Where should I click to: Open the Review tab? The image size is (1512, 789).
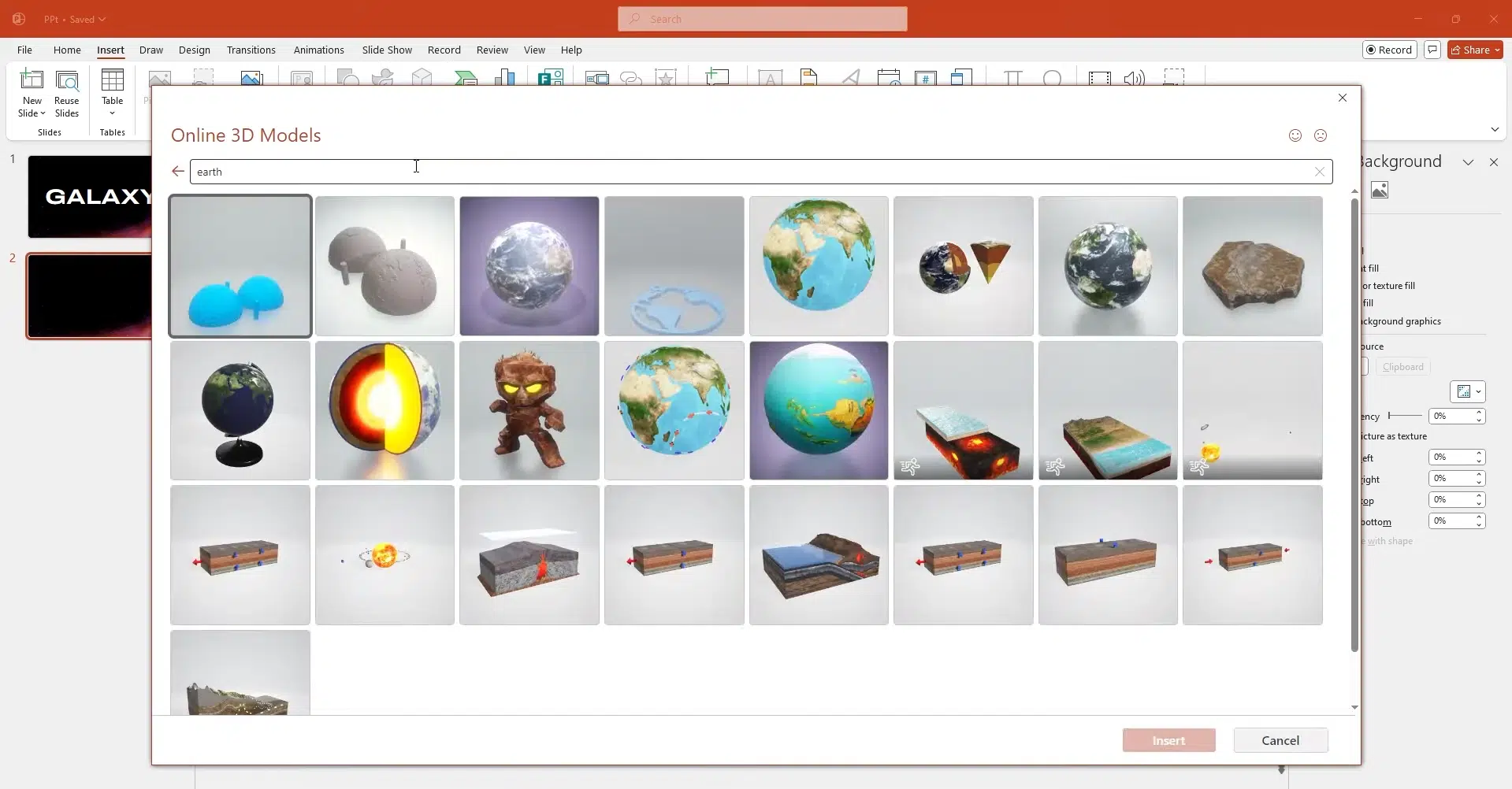pos(492,50)
